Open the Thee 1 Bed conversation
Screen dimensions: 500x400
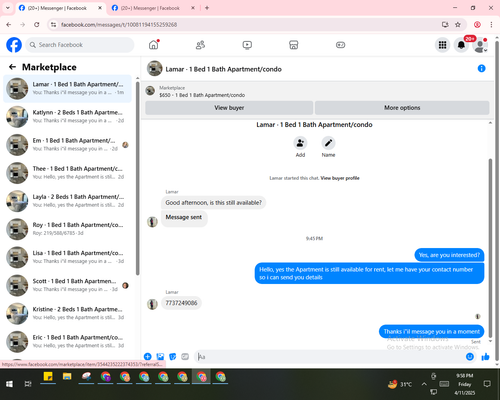(67, 173)
